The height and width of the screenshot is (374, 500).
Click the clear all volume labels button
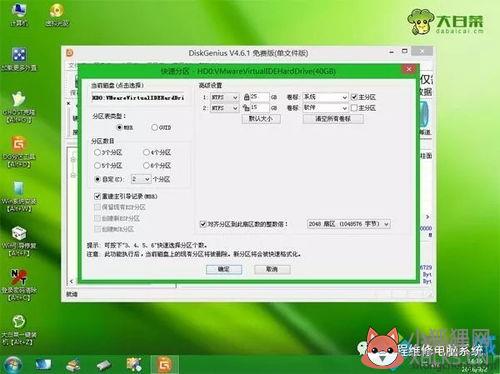333,119
